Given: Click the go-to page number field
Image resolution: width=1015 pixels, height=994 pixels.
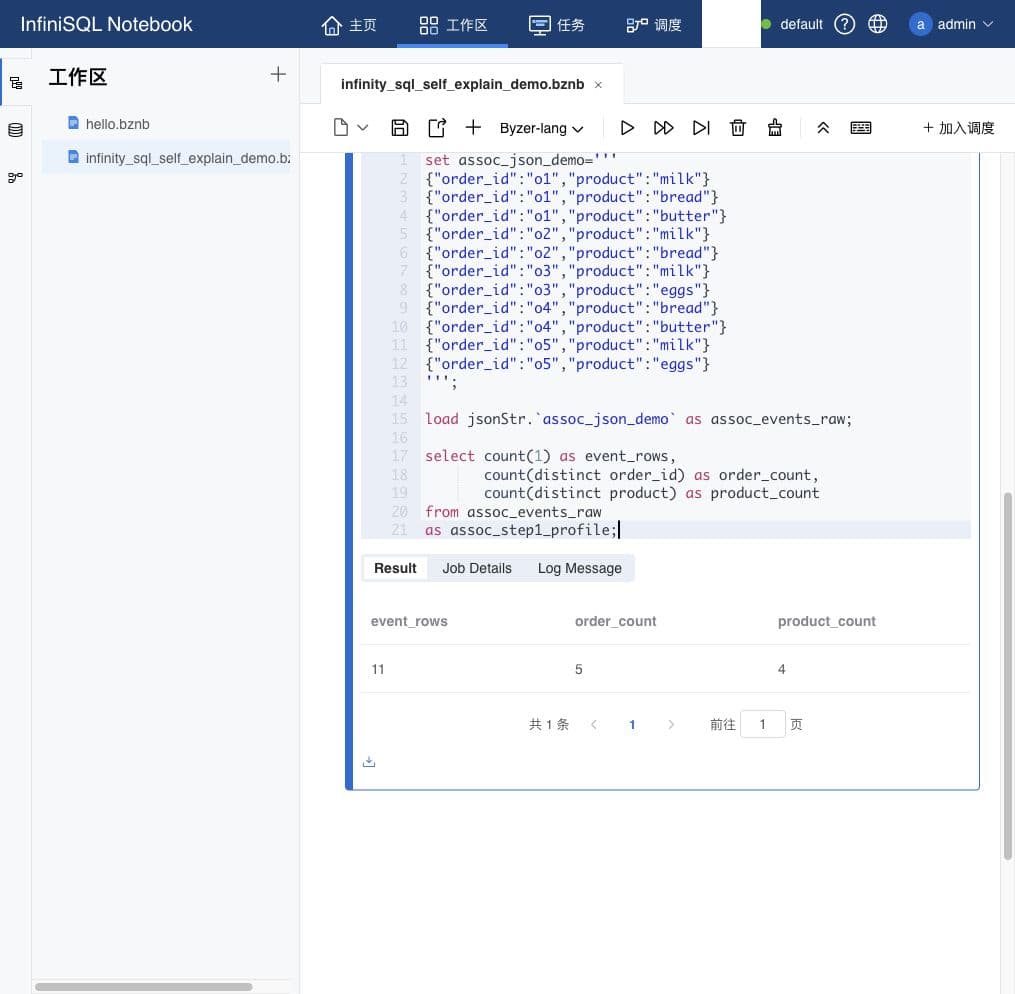Looking at the screenshot, I should pyautogui.click(x=763, y=723).
